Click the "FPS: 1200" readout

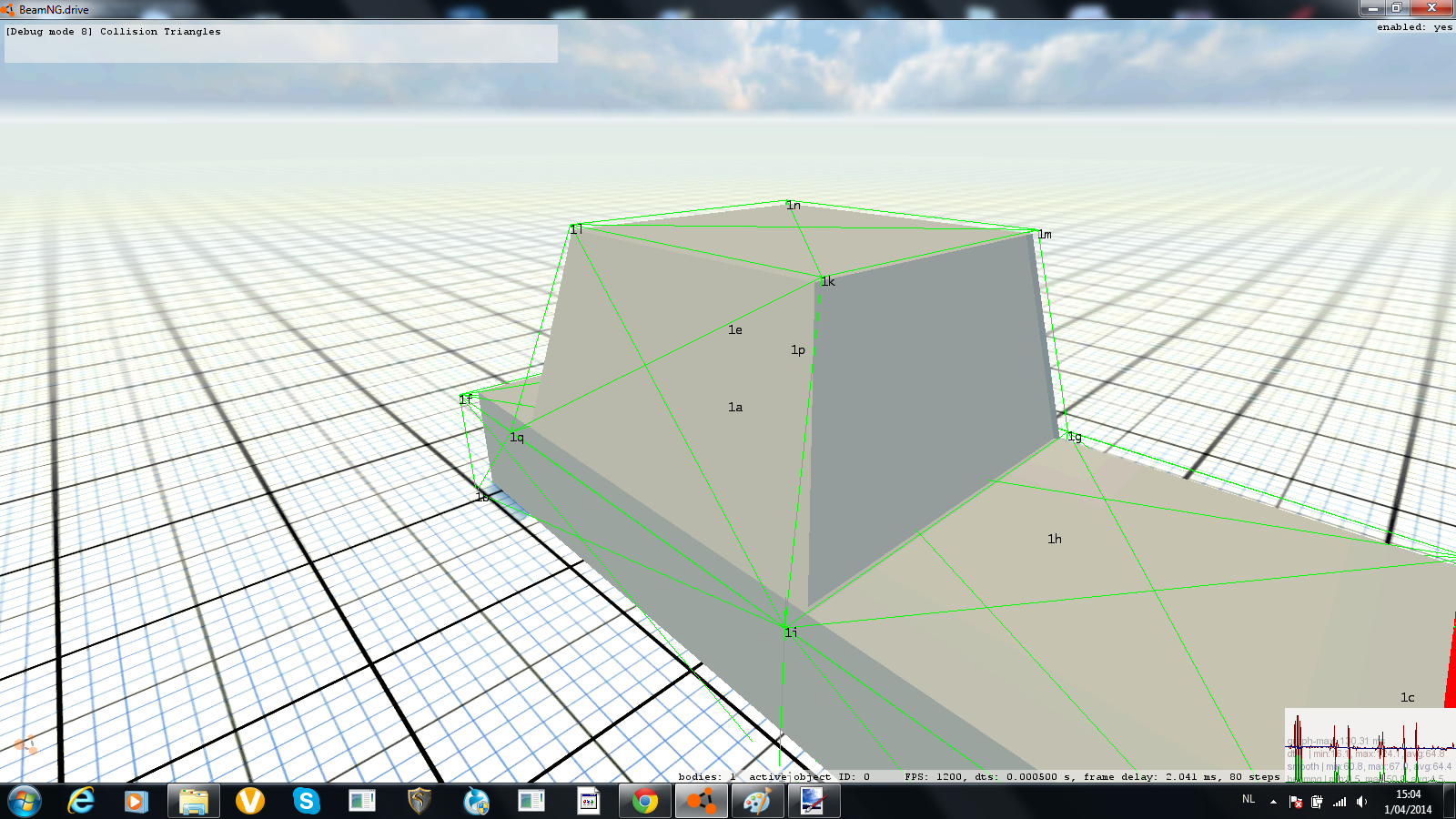pos(935,777)
